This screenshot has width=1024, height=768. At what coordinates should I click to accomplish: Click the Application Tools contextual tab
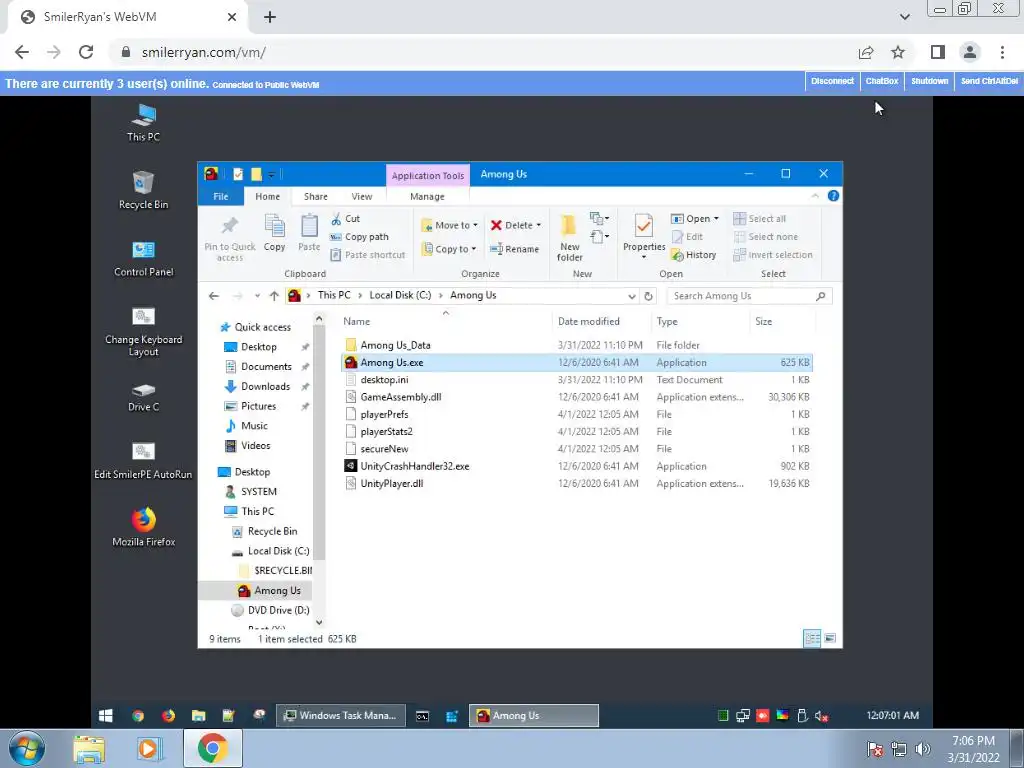click(x=428, y=175)
